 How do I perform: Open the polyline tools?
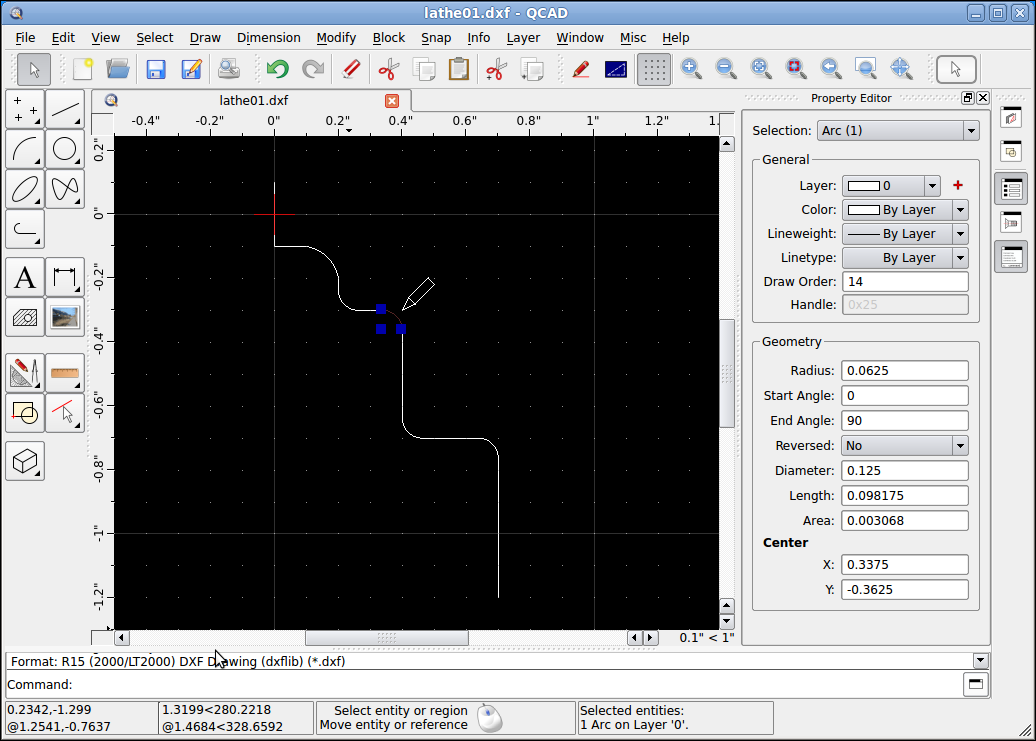[25, 229]
